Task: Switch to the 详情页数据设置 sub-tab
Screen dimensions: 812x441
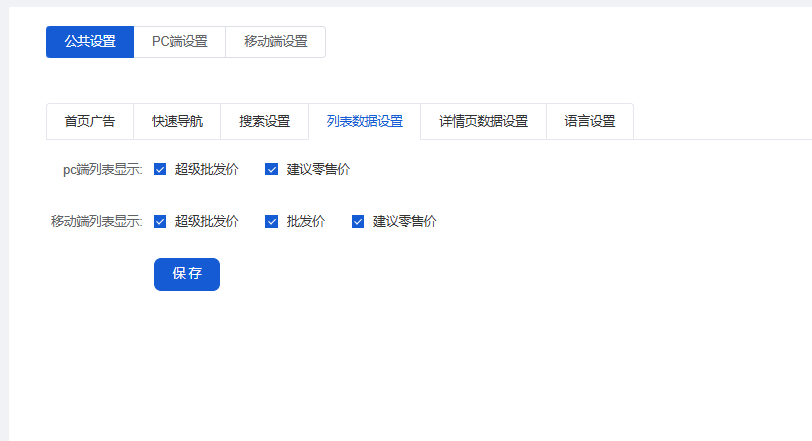Action: [x=483, y=122]
